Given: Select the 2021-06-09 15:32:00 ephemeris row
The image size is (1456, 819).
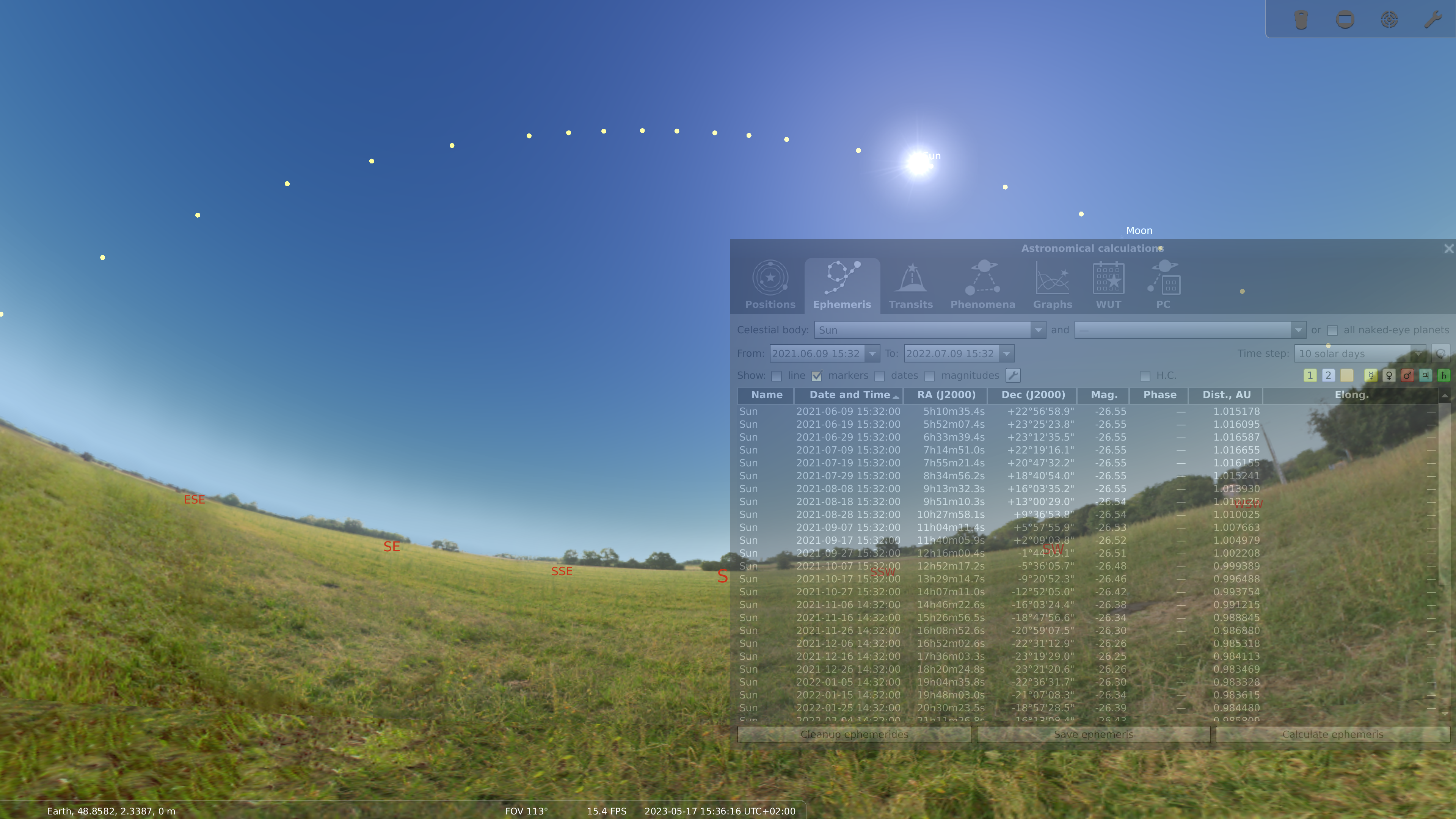Looking at the screenshot, I should (1087, 411).
